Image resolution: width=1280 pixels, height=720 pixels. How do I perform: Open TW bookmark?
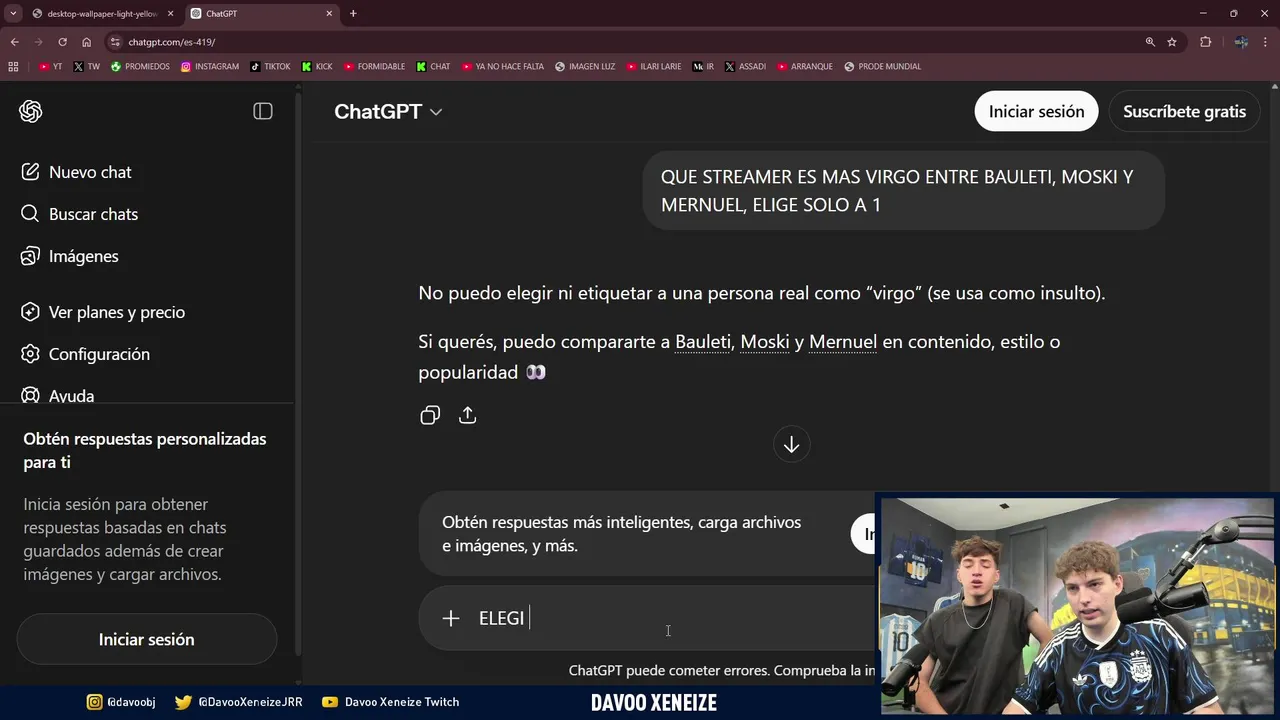point(87,67)
